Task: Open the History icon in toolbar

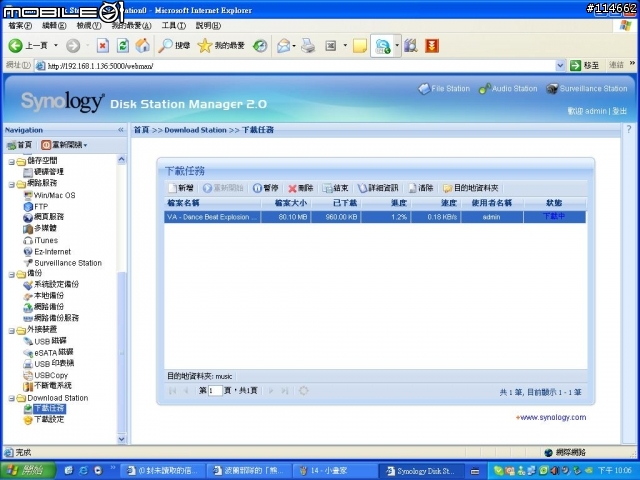Action: 260,46
